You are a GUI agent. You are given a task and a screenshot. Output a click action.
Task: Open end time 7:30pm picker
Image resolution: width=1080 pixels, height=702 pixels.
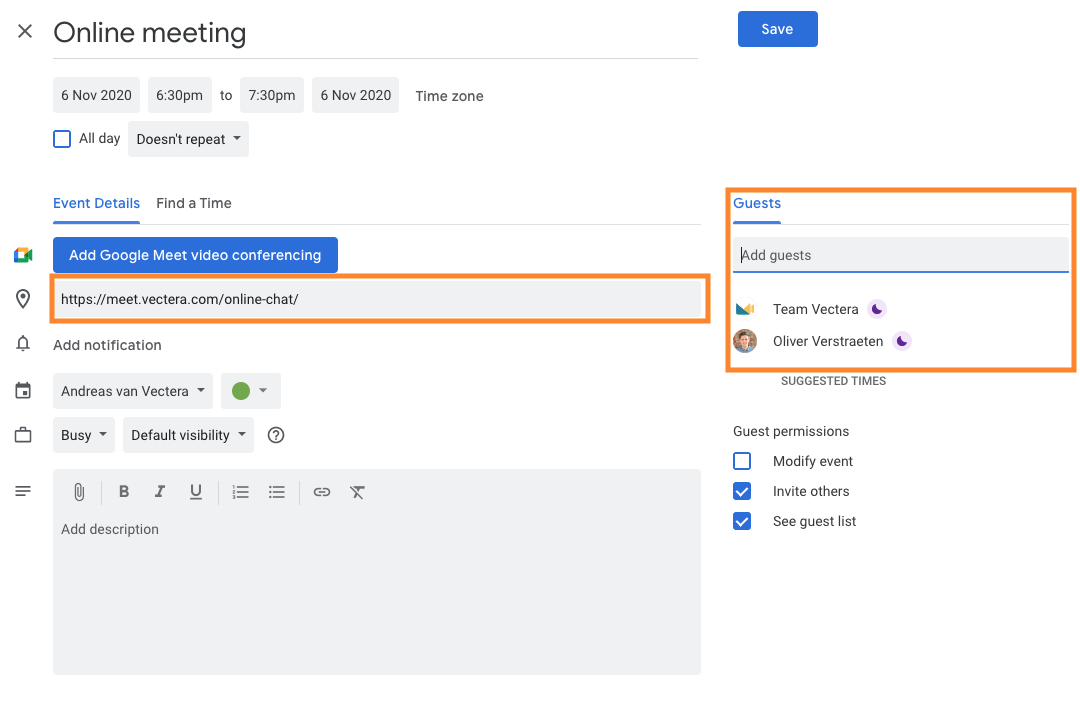pyautogui.click(x=272, y=95)
